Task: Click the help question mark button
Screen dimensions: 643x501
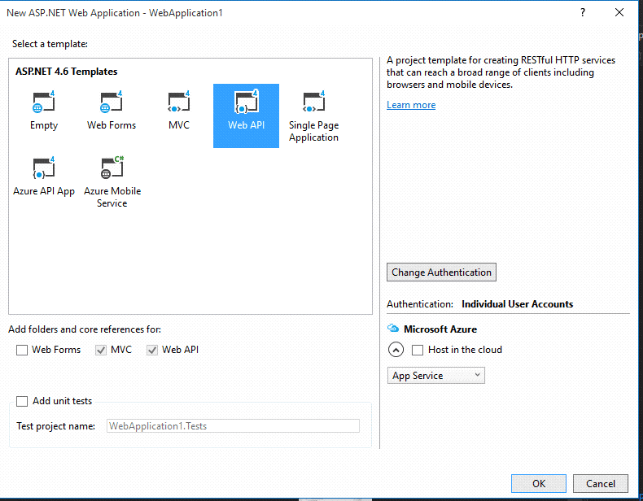Action: point(583,11)
